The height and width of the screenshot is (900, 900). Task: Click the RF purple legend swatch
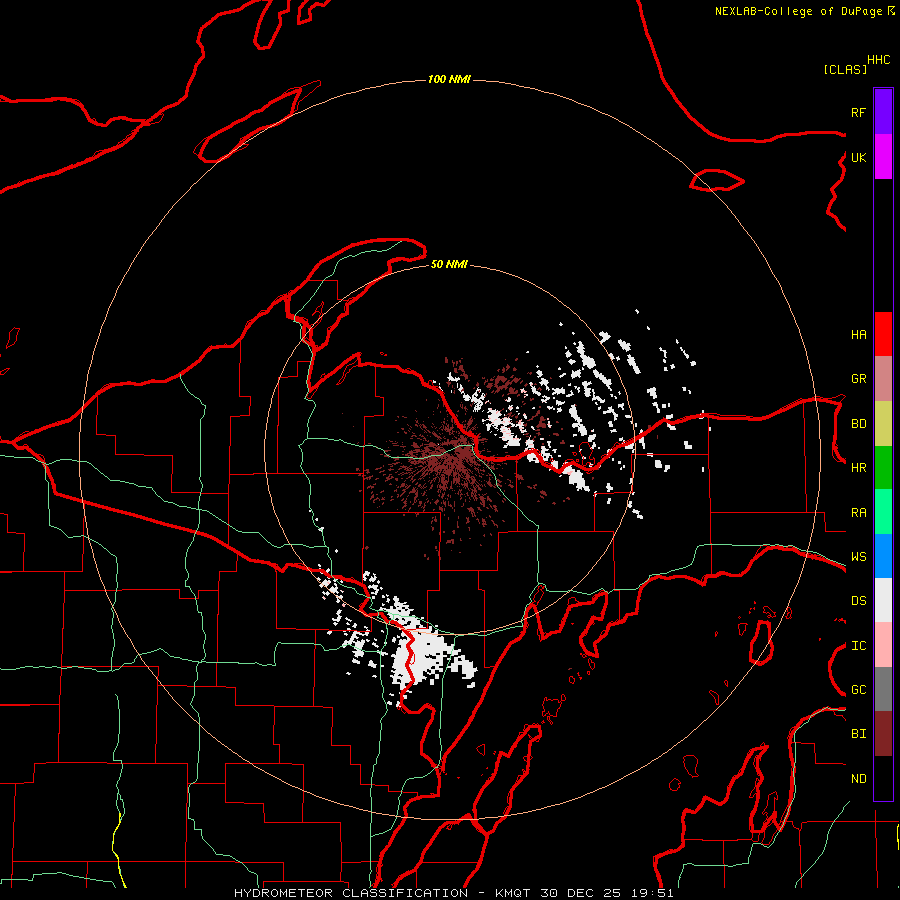pos(883,112)
